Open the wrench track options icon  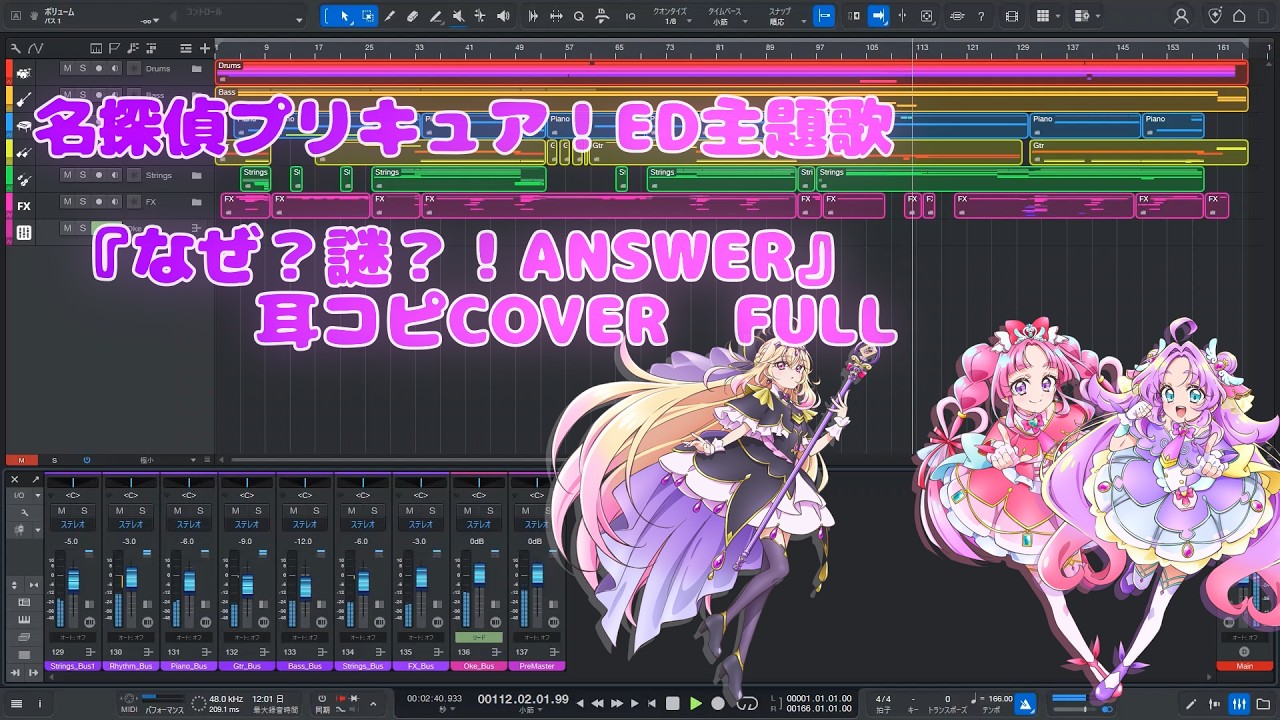click(15, 48)
